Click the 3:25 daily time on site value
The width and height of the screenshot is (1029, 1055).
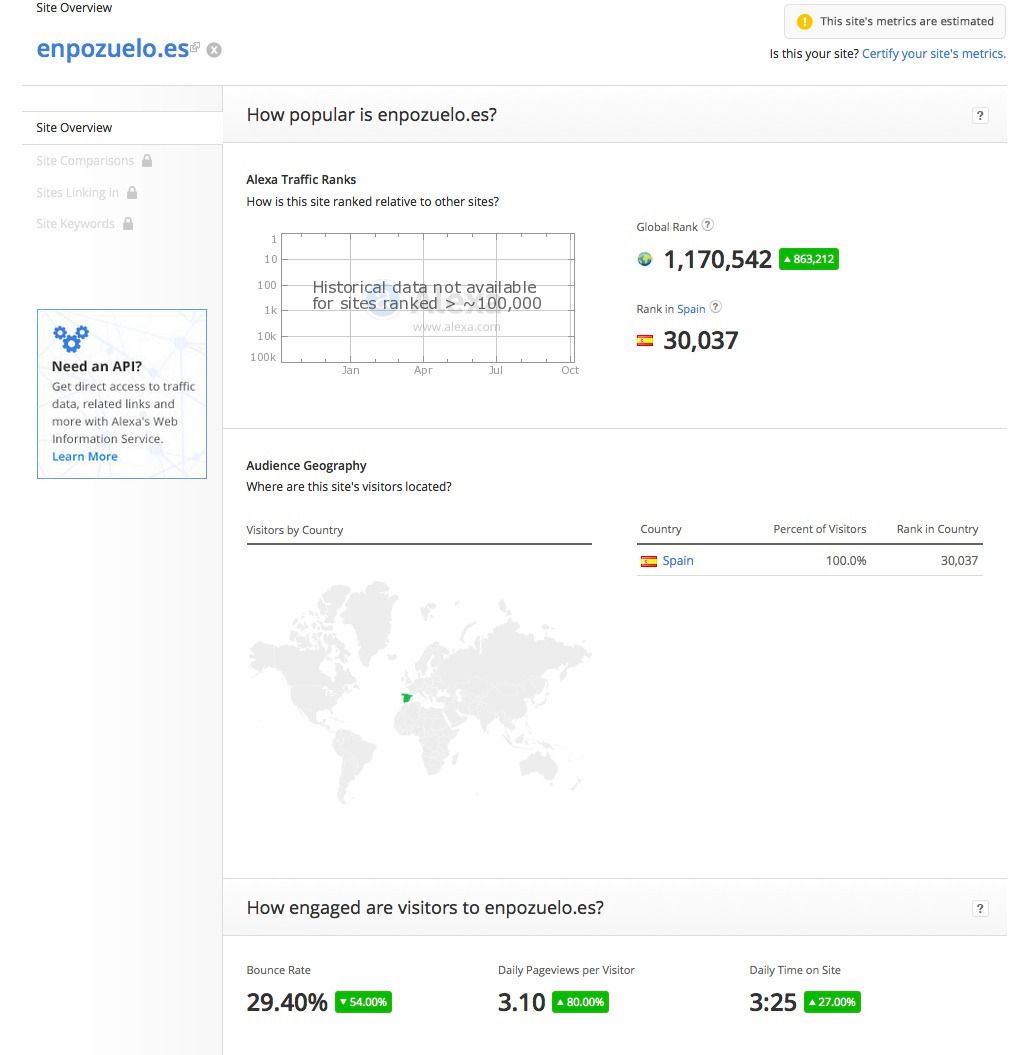[x=773, y=1002]
